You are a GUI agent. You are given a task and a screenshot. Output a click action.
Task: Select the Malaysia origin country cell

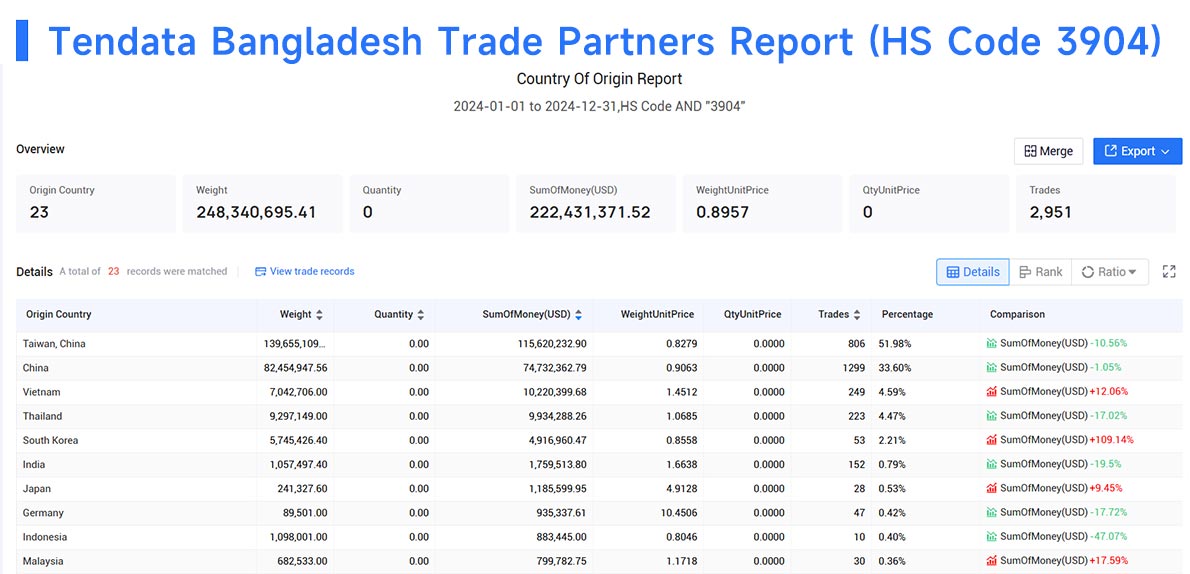click(x=43, y=561)
